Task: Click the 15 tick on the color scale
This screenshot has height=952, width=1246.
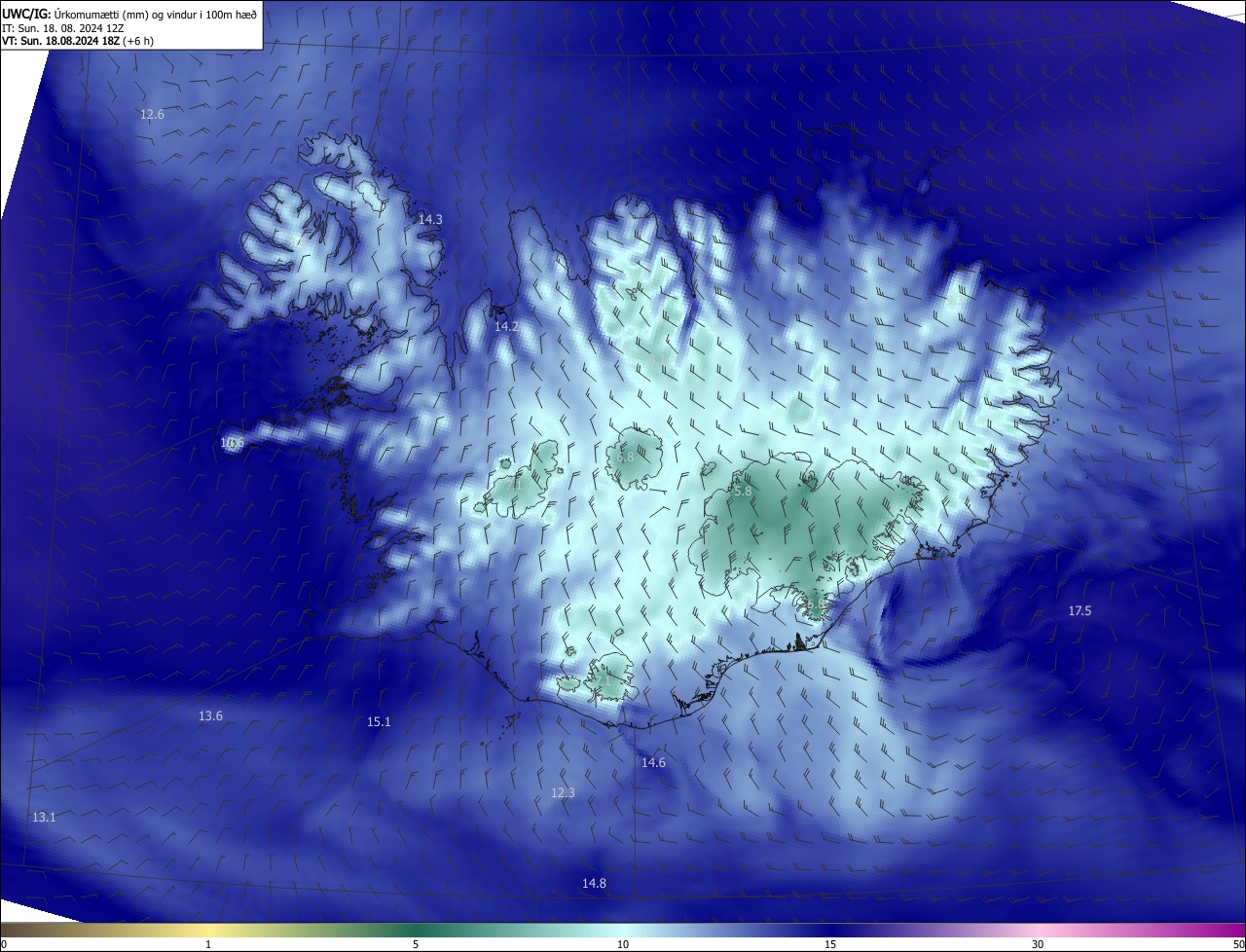Action: pyautogui.click(x=830, y=944)
